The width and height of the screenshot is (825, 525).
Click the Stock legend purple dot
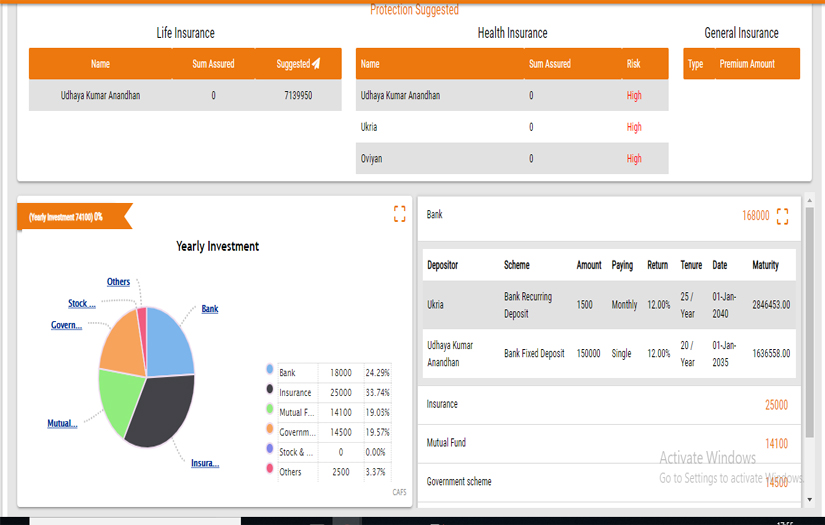270,448
